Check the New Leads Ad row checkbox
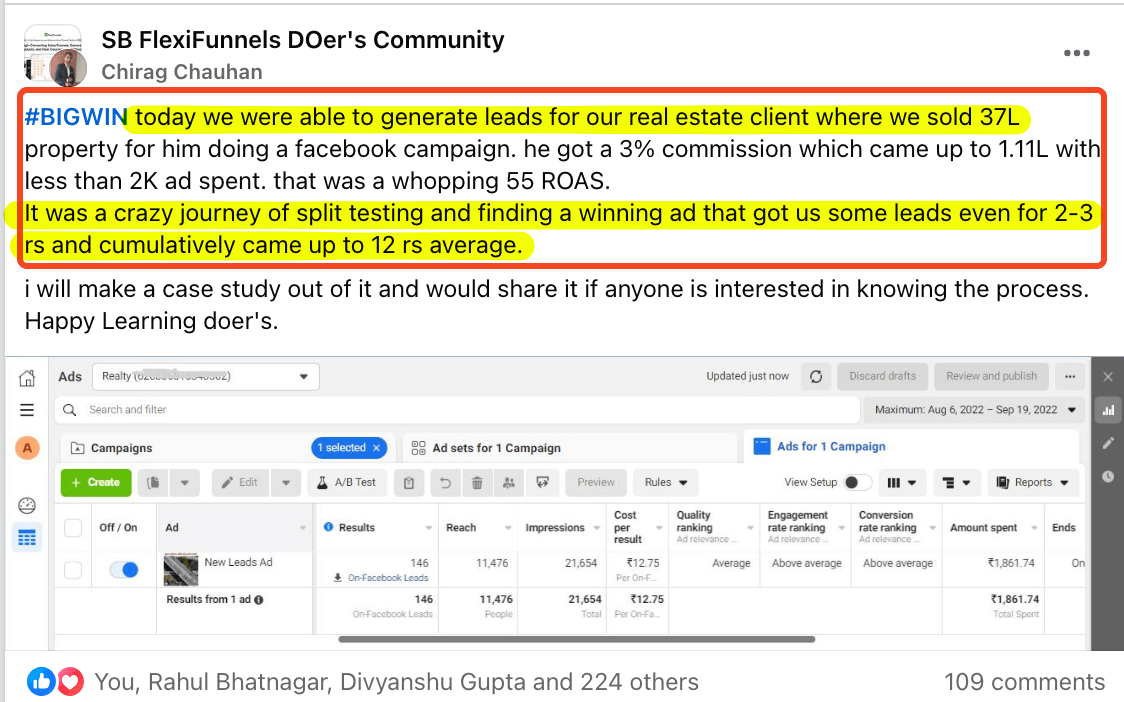The height and width of the screenshot is (702, 1124). (73, 570)
